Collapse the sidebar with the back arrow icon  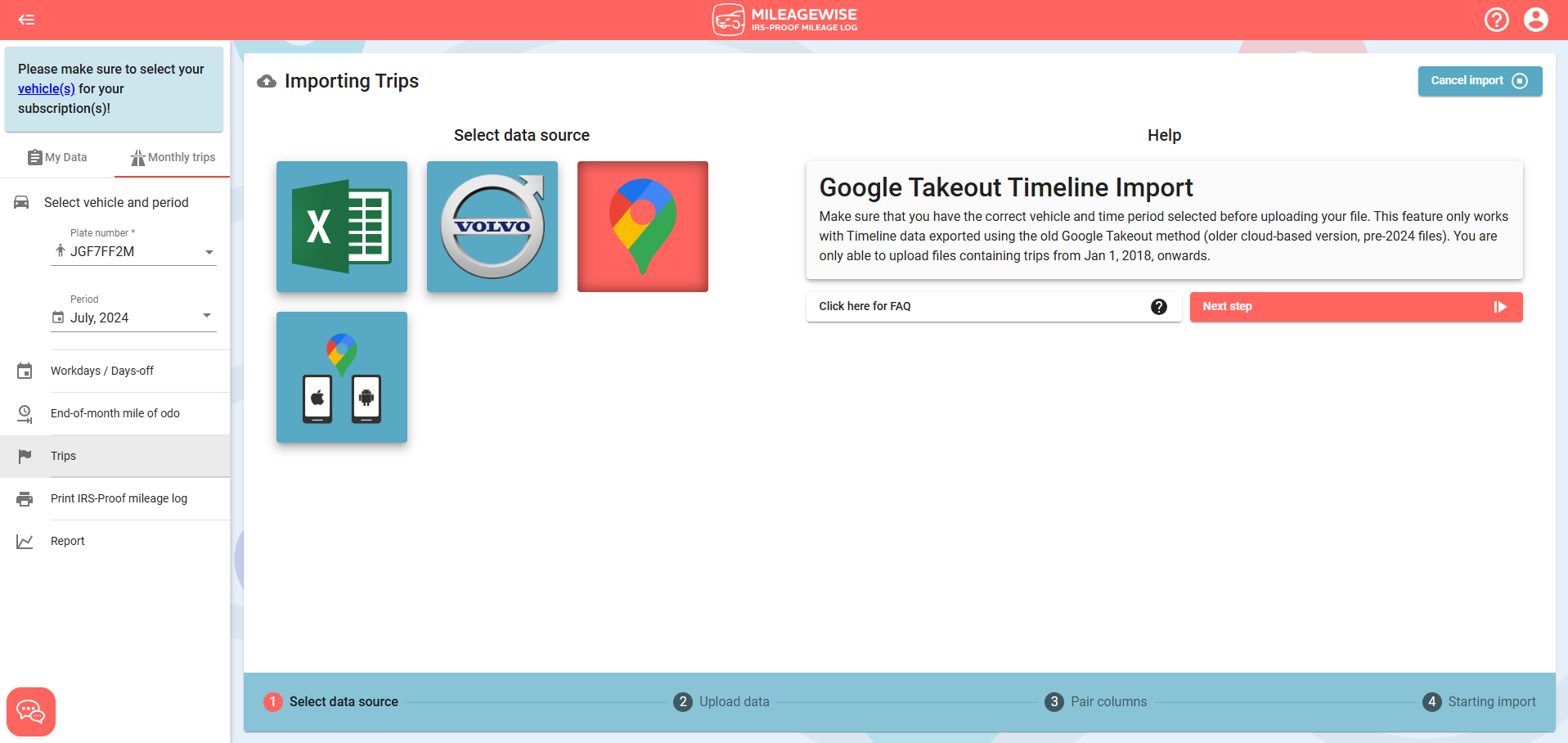[26, 20]
